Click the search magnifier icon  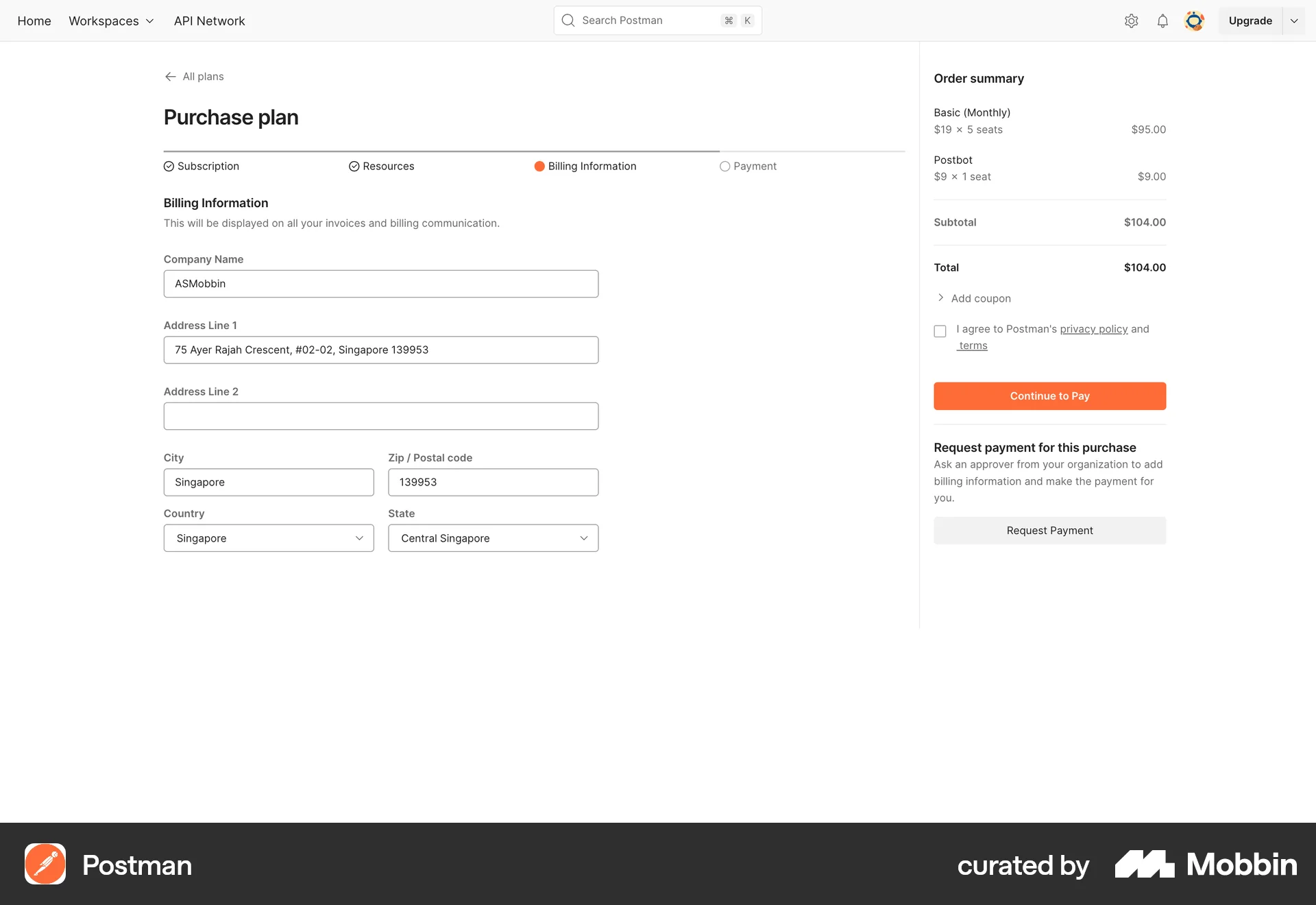point(568,20)
